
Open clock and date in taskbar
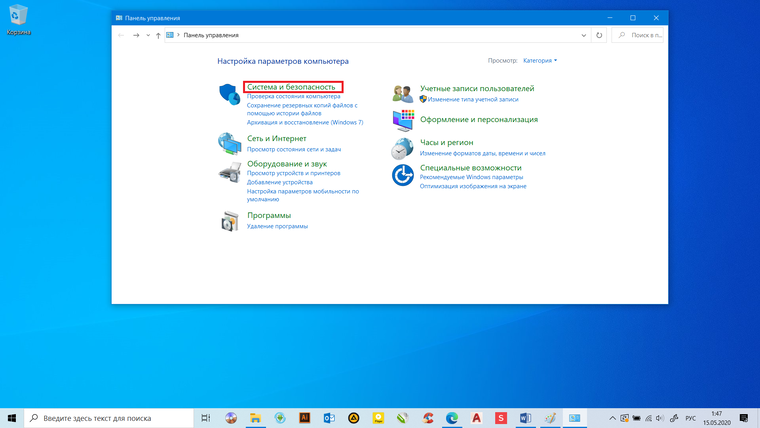click(716, 418)
